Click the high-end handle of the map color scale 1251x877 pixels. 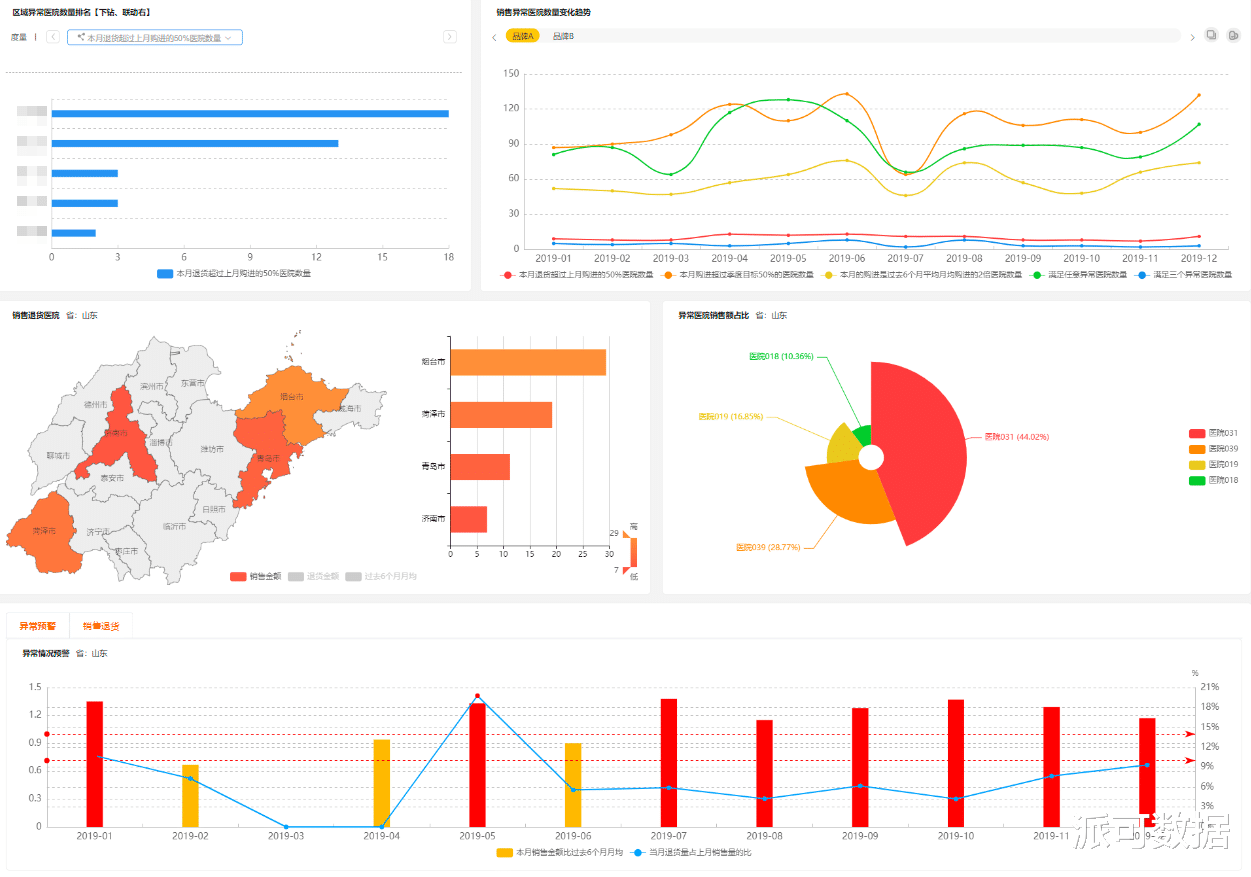point(626,535)
